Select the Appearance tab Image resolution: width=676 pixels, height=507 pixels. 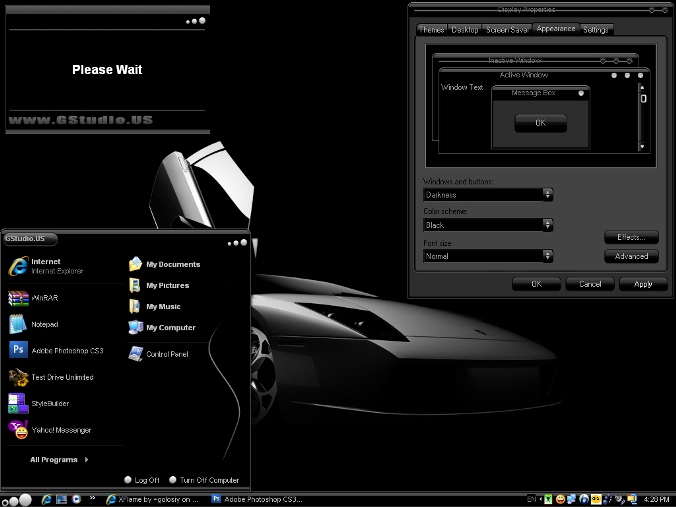(556, 29)
